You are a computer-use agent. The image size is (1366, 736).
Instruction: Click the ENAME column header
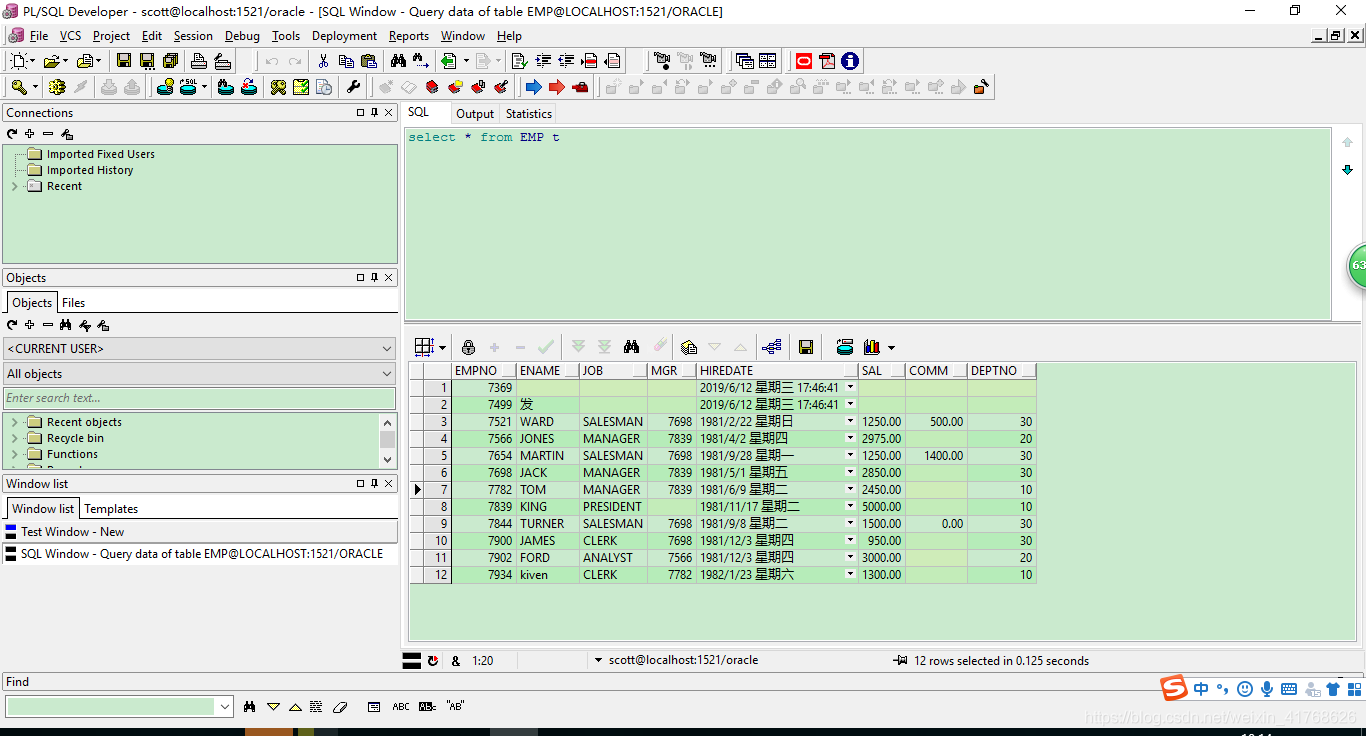coord(539,371)
